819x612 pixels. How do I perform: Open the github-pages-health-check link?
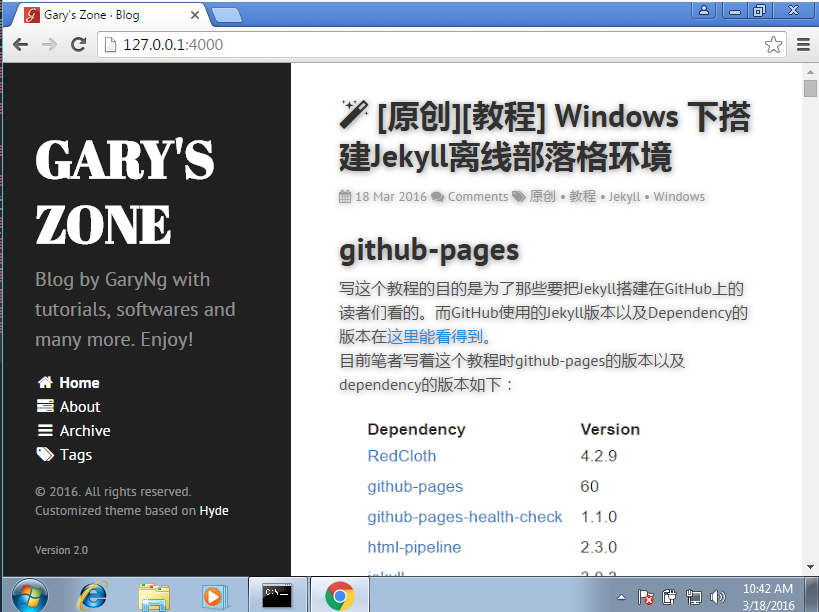(x=465, y=517)
